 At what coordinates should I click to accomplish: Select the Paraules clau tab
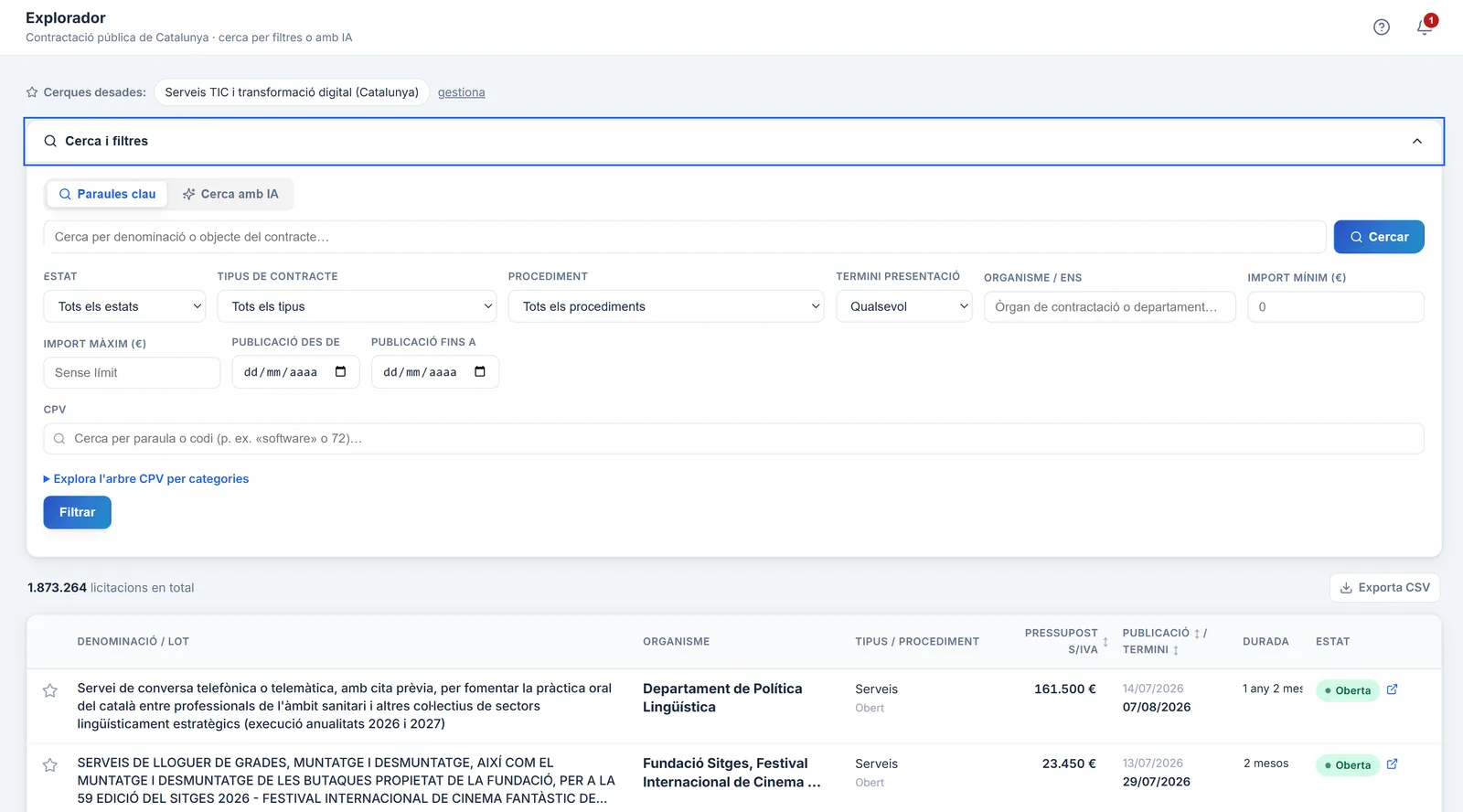pos(107,194)
